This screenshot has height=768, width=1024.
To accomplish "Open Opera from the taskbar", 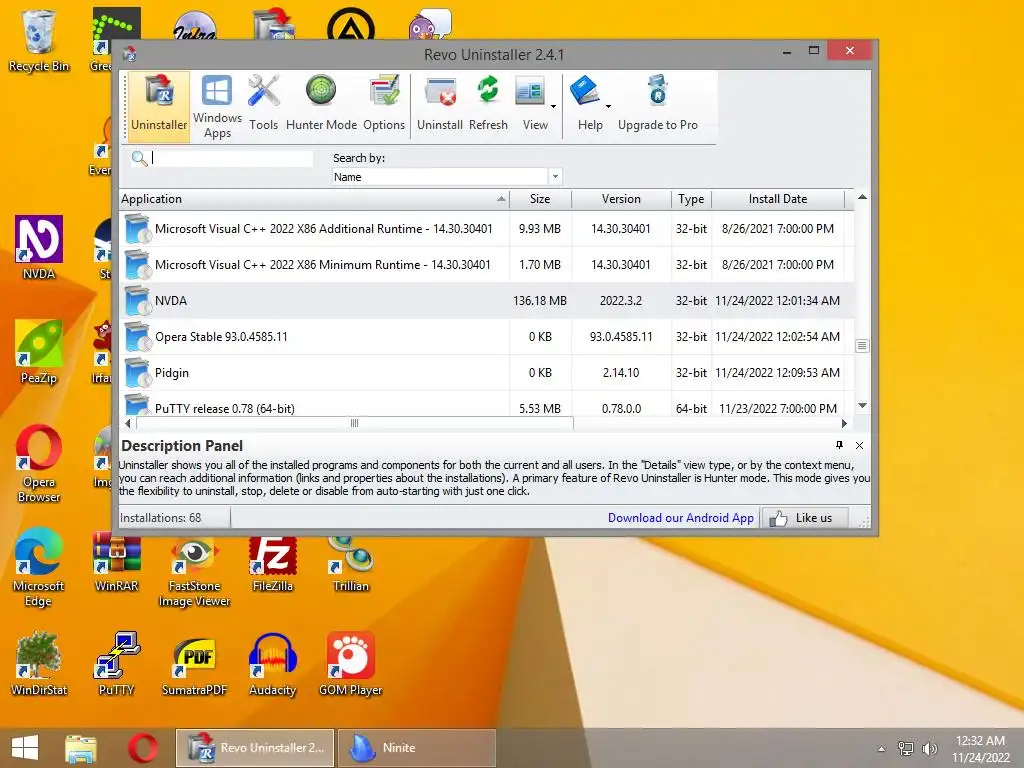I will (x=142, y=748).
